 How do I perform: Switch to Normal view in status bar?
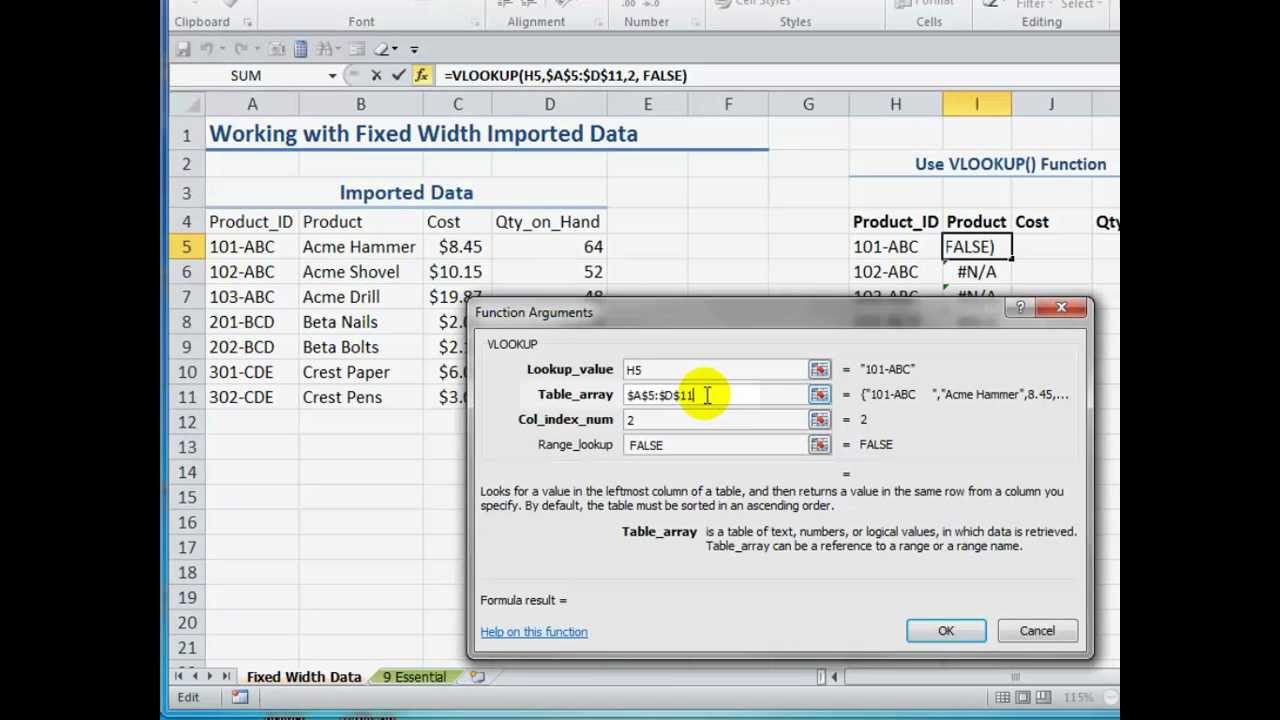pos(1002,697)
